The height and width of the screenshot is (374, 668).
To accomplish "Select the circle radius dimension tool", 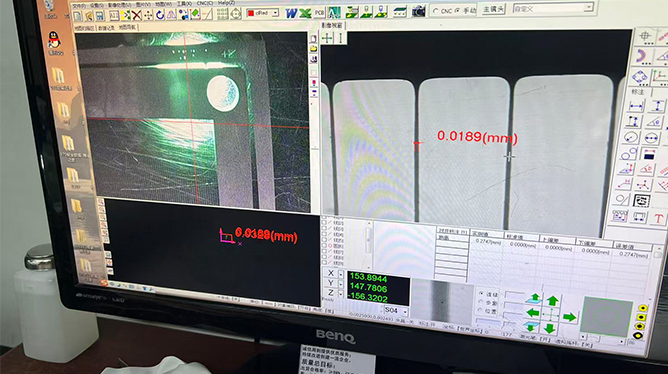I will coord(631,137).
